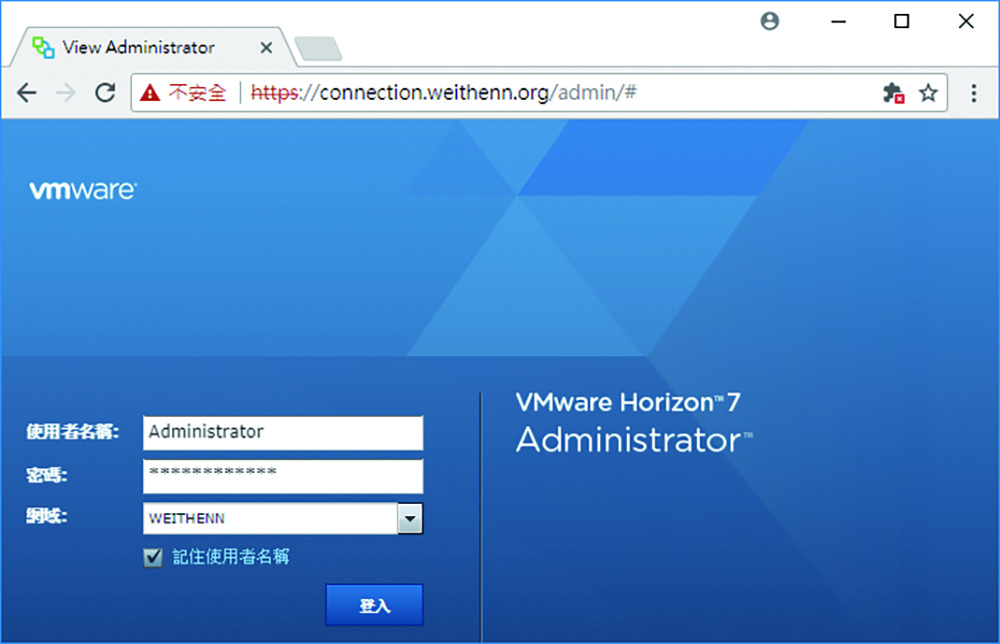The width and height of the screenshot is (1000, 644).
Task: Click the 網域 label
Action: pyautogui.click(x=47, y=516)
